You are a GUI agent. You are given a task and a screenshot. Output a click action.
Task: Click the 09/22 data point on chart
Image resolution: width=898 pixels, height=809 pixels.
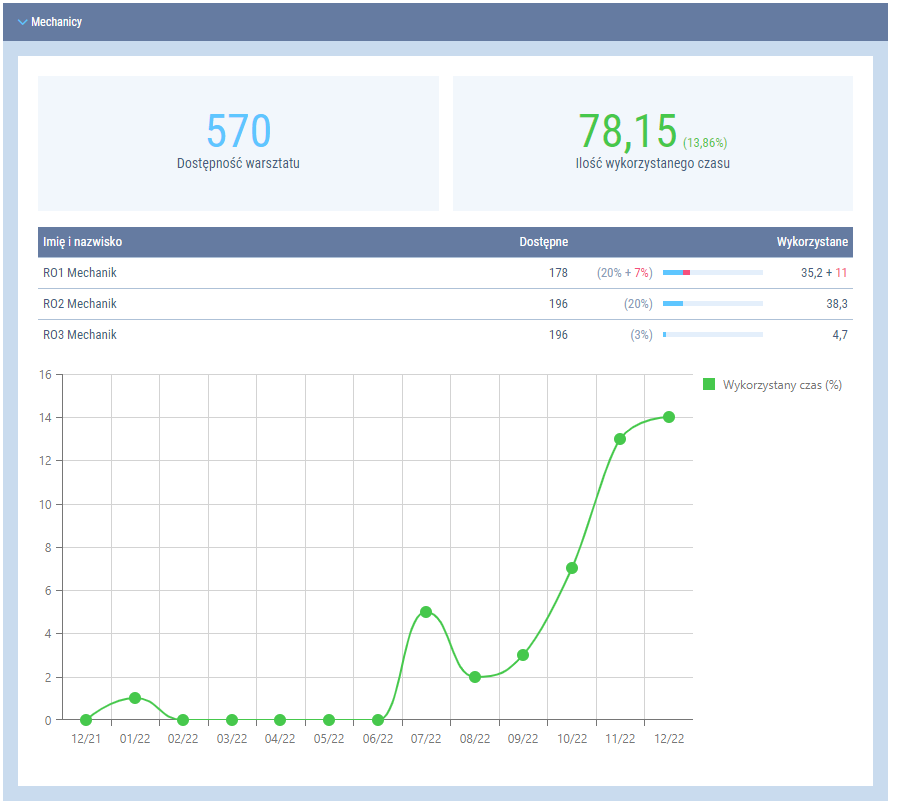(523, 655)
